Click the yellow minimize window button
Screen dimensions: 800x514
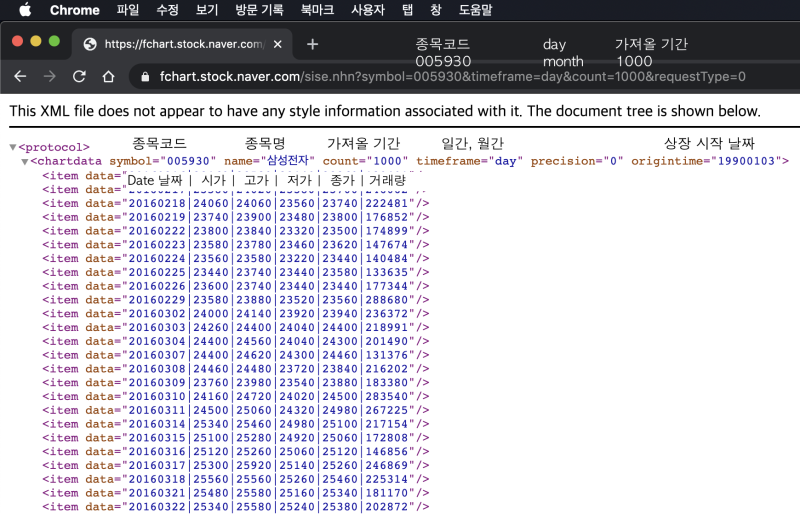36,41
